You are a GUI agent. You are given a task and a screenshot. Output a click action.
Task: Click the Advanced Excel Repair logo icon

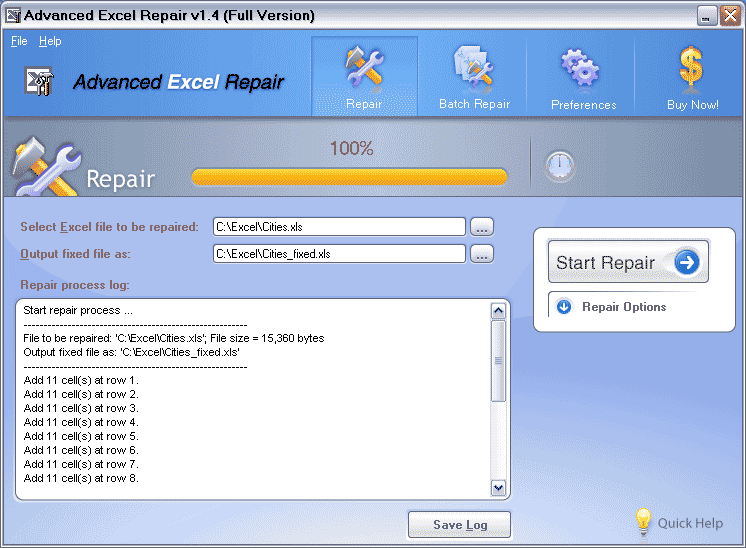[x=39, y=82]
